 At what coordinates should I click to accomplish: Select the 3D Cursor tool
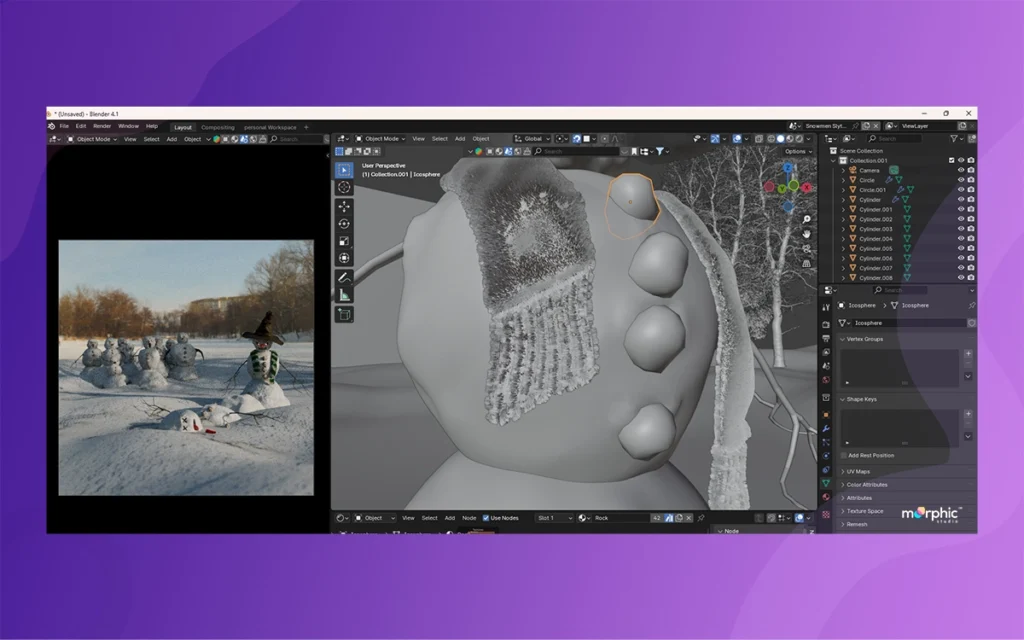(x=344, y=187)
